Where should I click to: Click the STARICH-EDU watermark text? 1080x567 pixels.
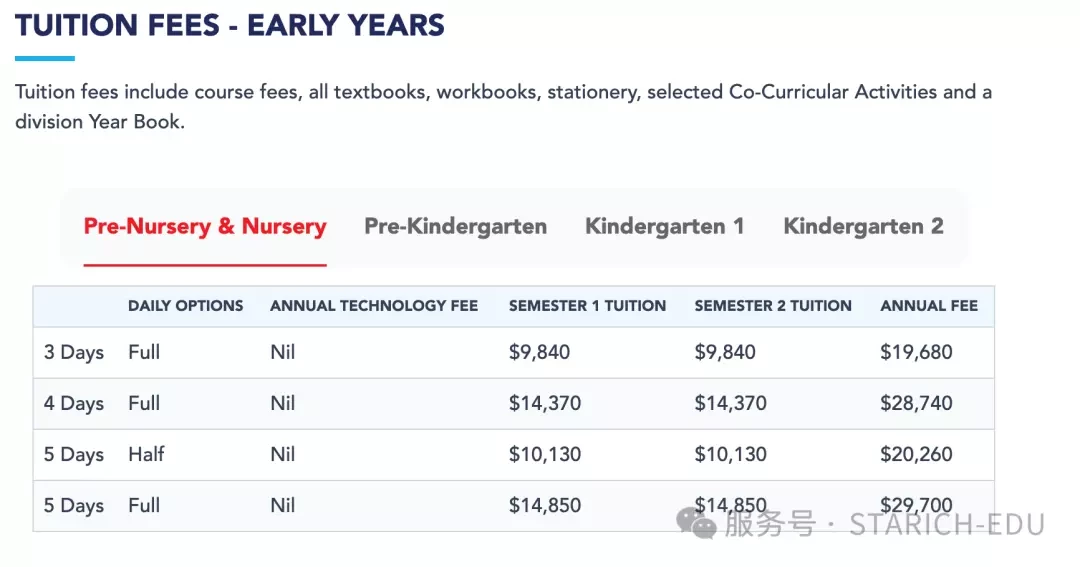(x=946, y=524)
